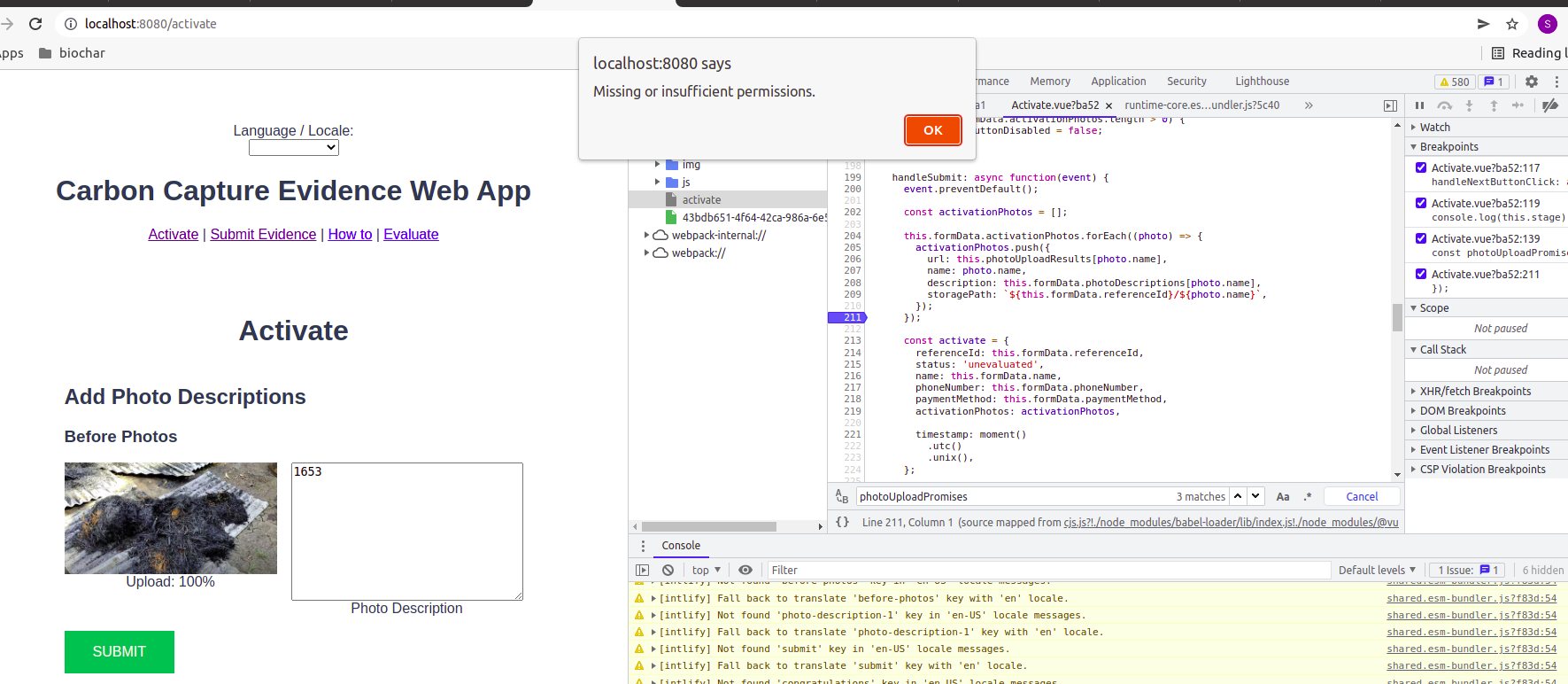Image resolution: width=1568 pixels, height=684 pixels.
Task: Click the bookmark star icon in address bar
Action: [x=1512, y=24]
